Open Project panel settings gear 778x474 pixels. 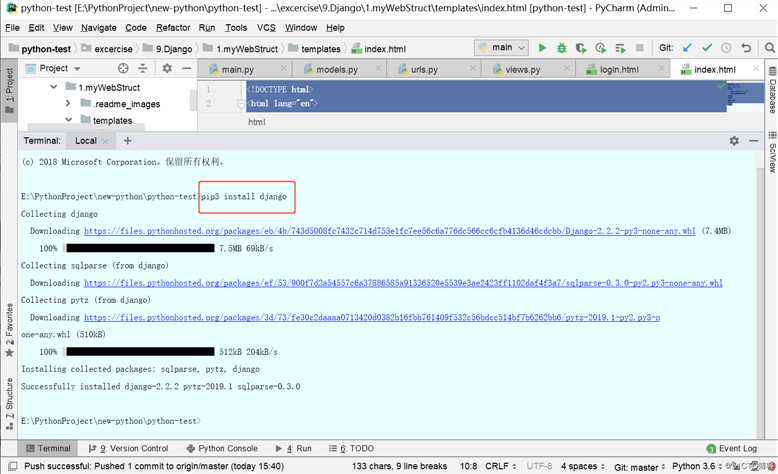click(x=167, y=68)
